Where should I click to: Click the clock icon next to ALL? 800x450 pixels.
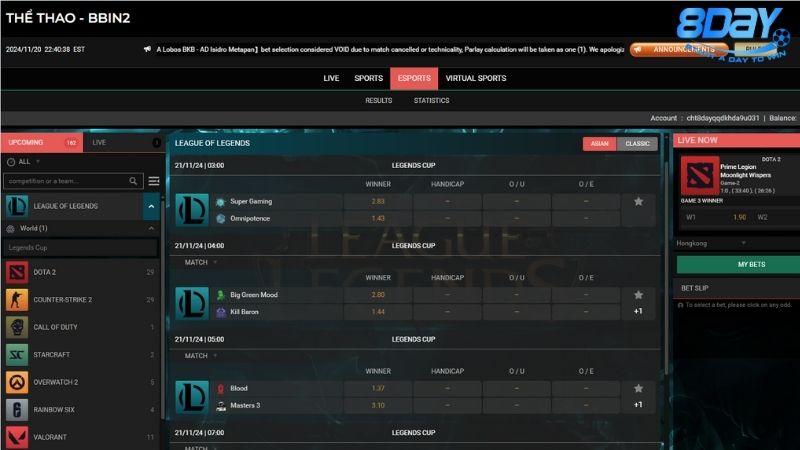pyautogui.click(x=11, y=162)
